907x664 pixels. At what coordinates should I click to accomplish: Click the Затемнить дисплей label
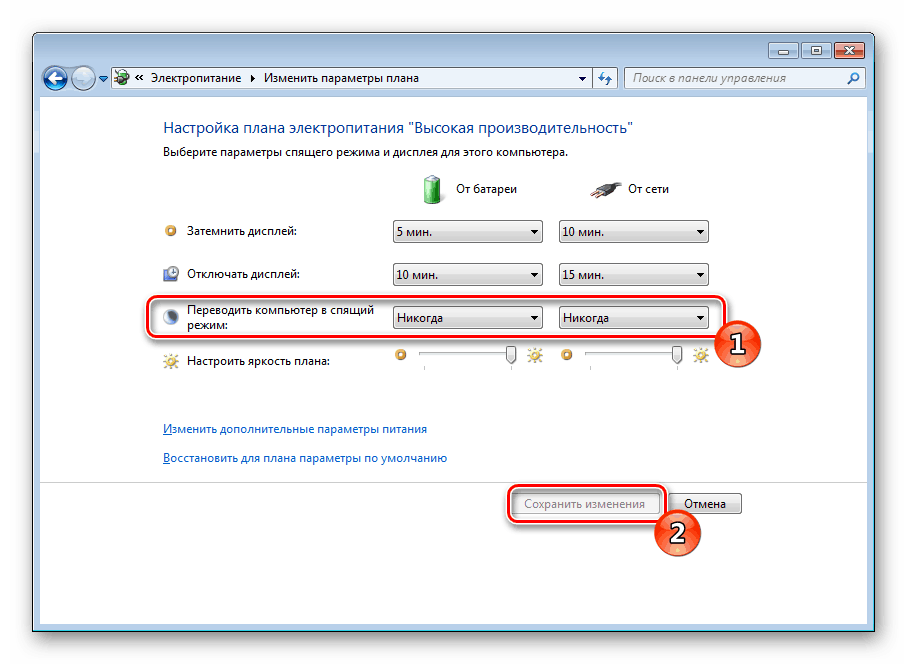coord(242,231)
